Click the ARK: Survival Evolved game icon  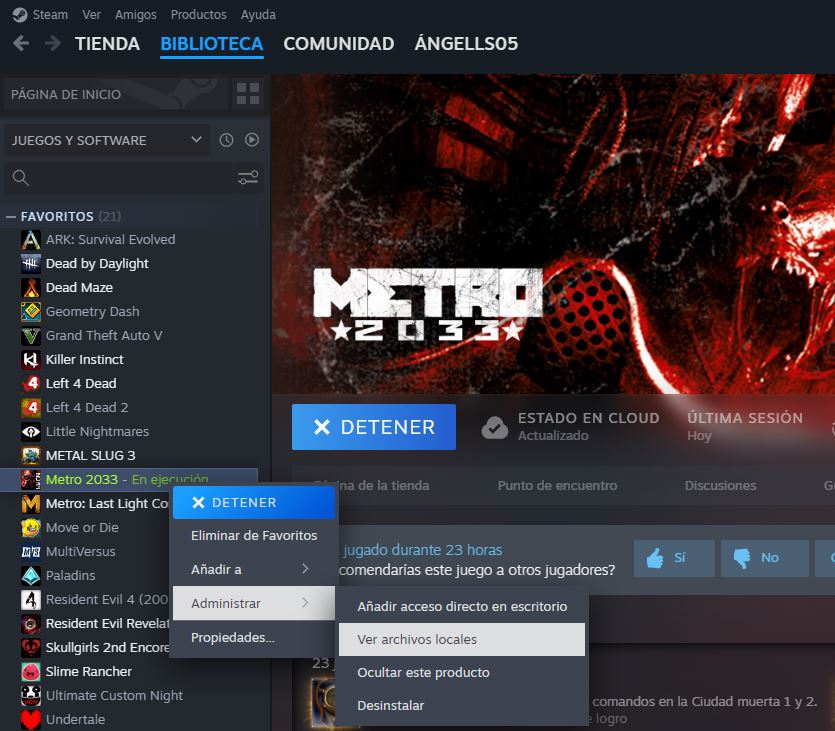[31, 240]
